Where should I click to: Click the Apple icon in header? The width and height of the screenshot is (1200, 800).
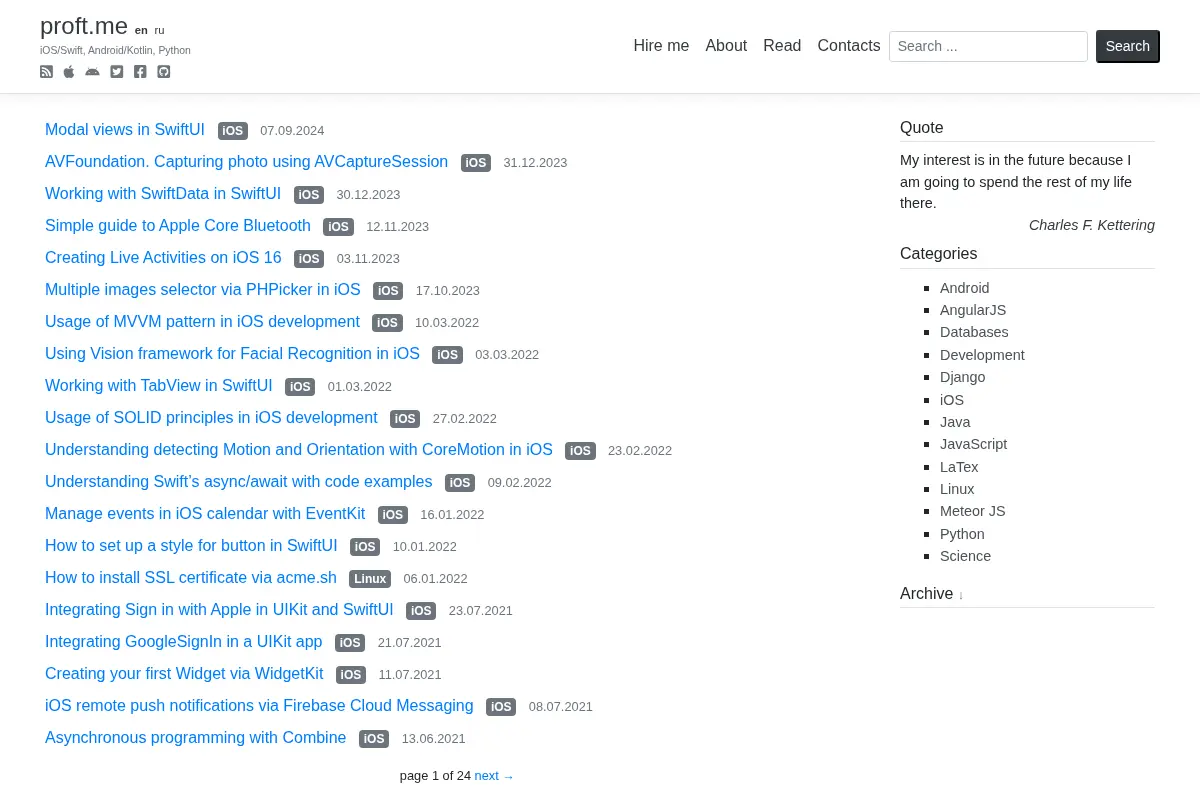point(69,72)
